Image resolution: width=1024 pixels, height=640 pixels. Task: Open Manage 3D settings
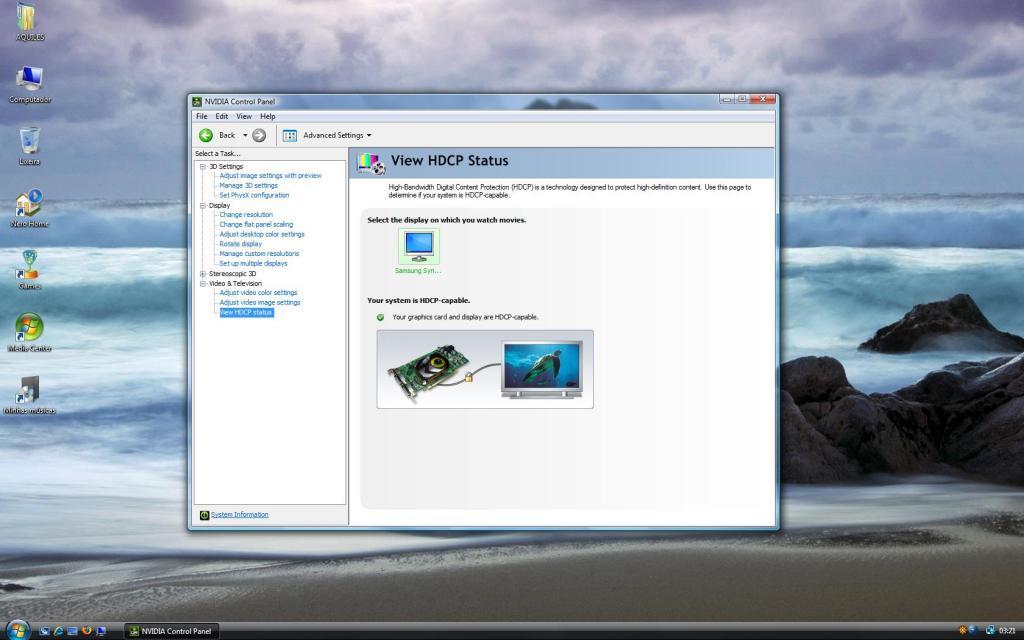(x=248, y=185)
